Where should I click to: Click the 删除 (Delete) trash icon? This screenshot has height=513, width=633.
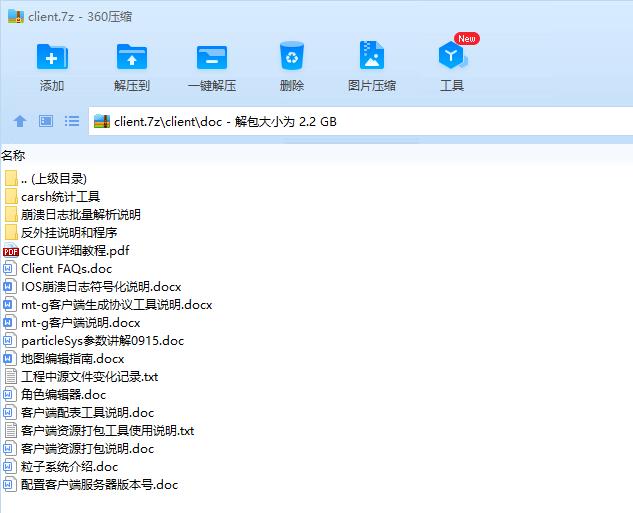click(x=292, y=58)
